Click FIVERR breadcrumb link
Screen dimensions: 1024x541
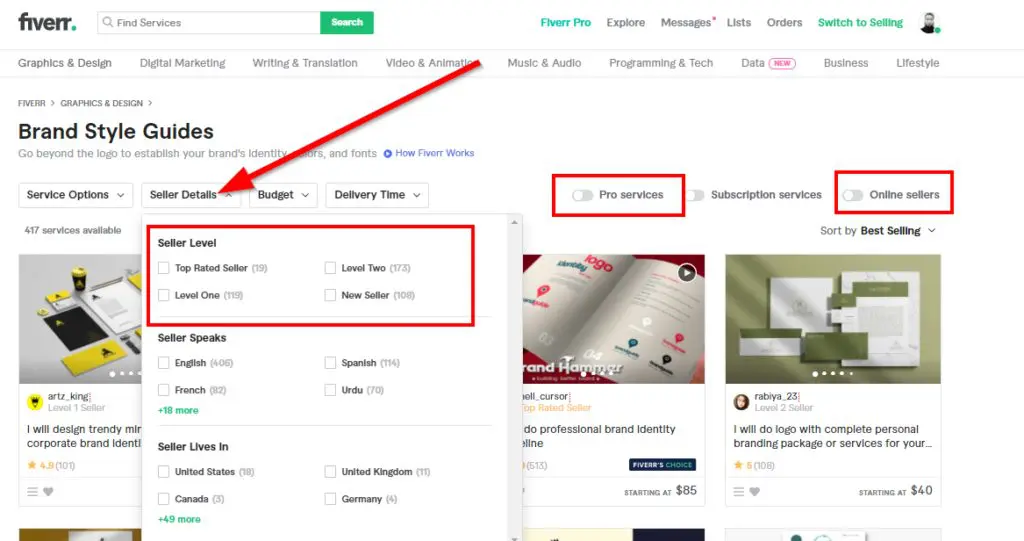(x=31, y=103)
